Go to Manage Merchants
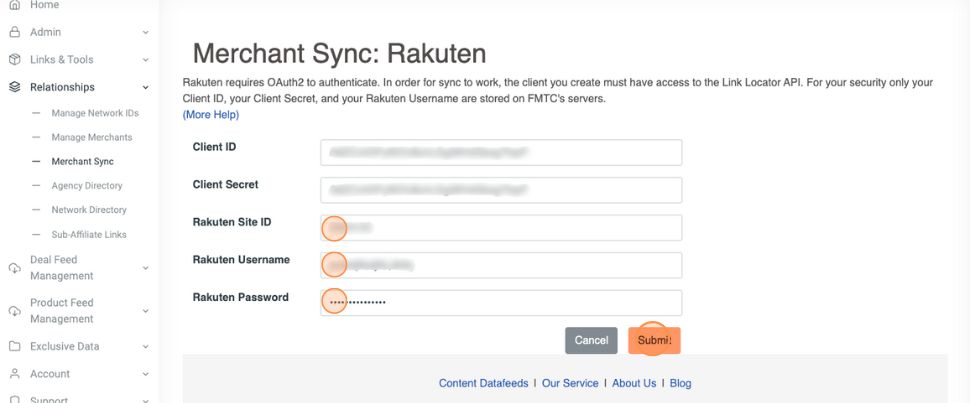 pyautogui.click(x=91, y=137)
